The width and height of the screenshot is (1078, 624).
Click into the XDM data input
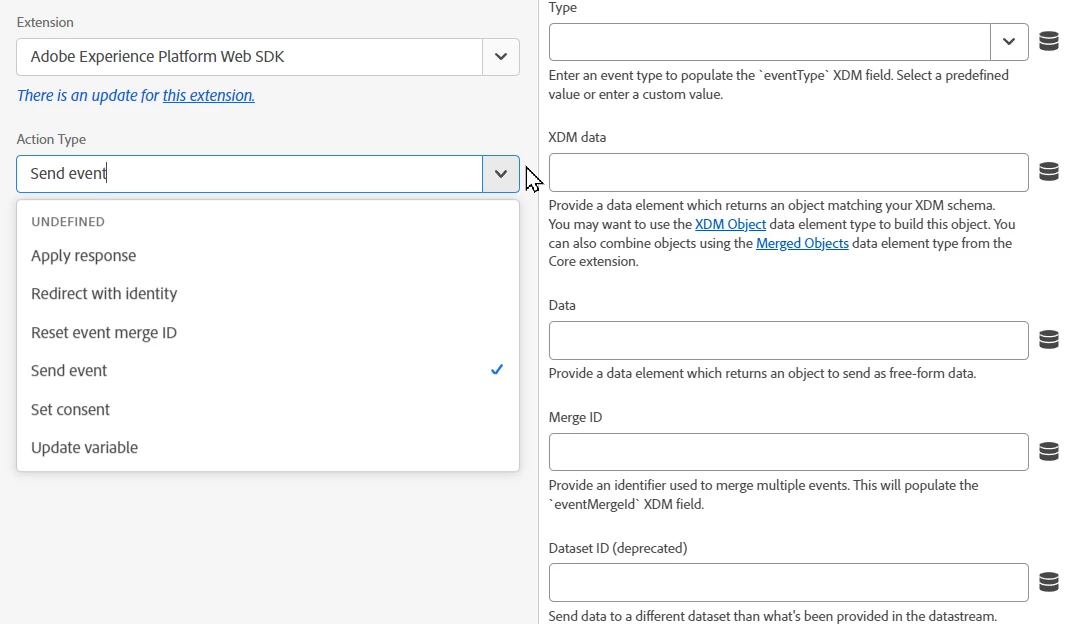(x=789, y=172)
